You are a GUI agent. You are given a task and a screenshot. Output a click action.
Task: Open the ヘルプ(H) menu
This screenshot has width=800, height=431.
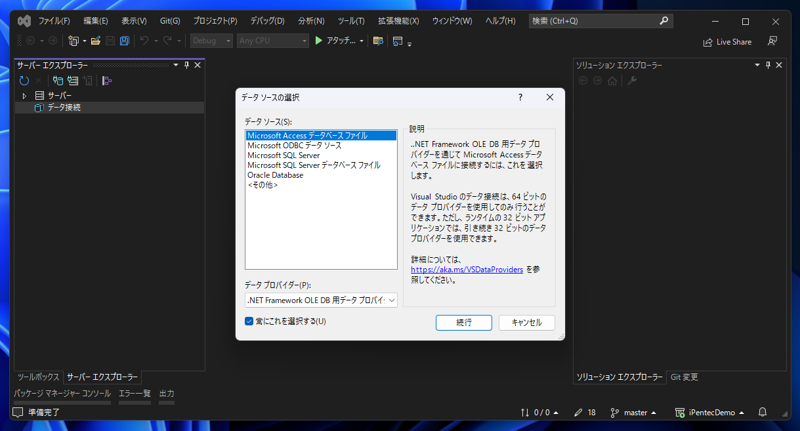click(500, 21)
